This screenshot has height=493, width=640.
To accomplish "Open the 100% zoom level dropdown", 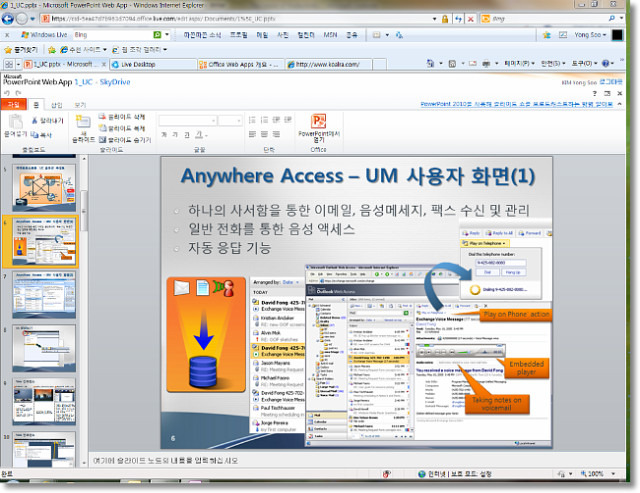I will click(x=613, y=474).
